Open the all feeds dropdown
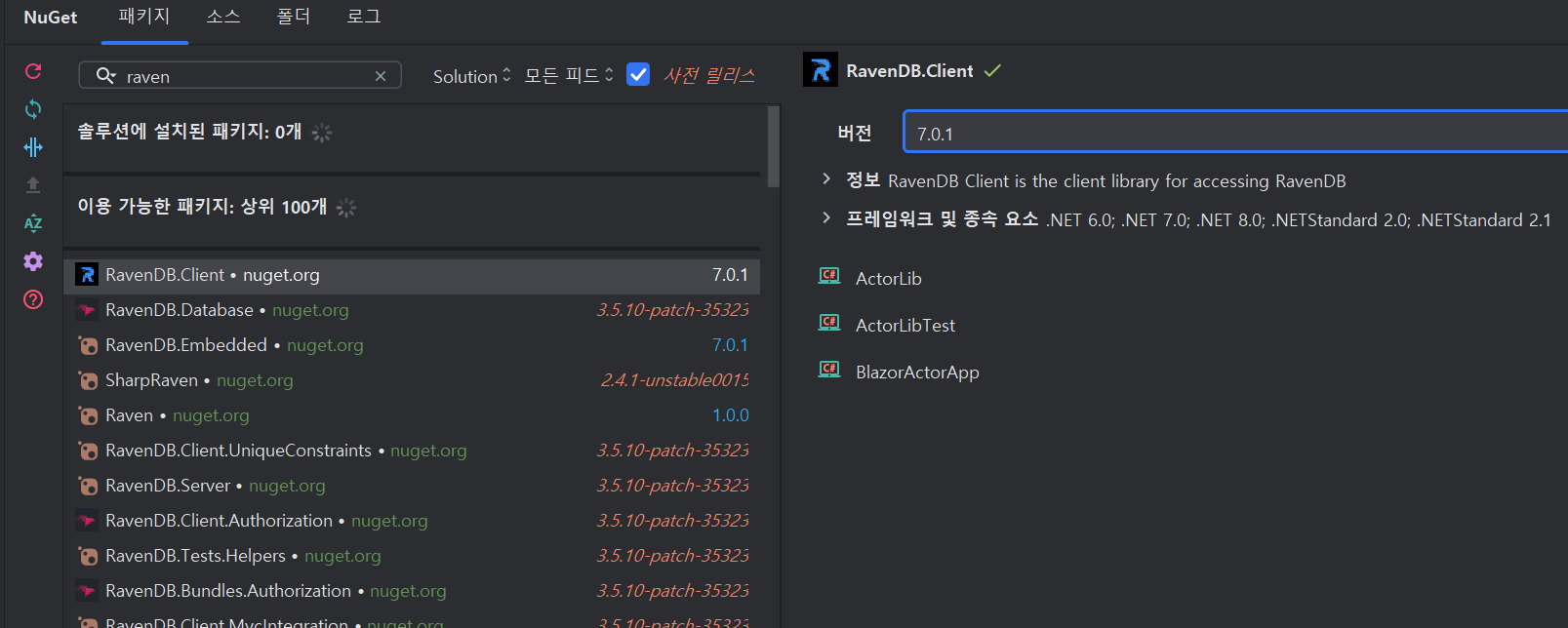Viewport: 1568px width, 628px height. pos(569,76)
